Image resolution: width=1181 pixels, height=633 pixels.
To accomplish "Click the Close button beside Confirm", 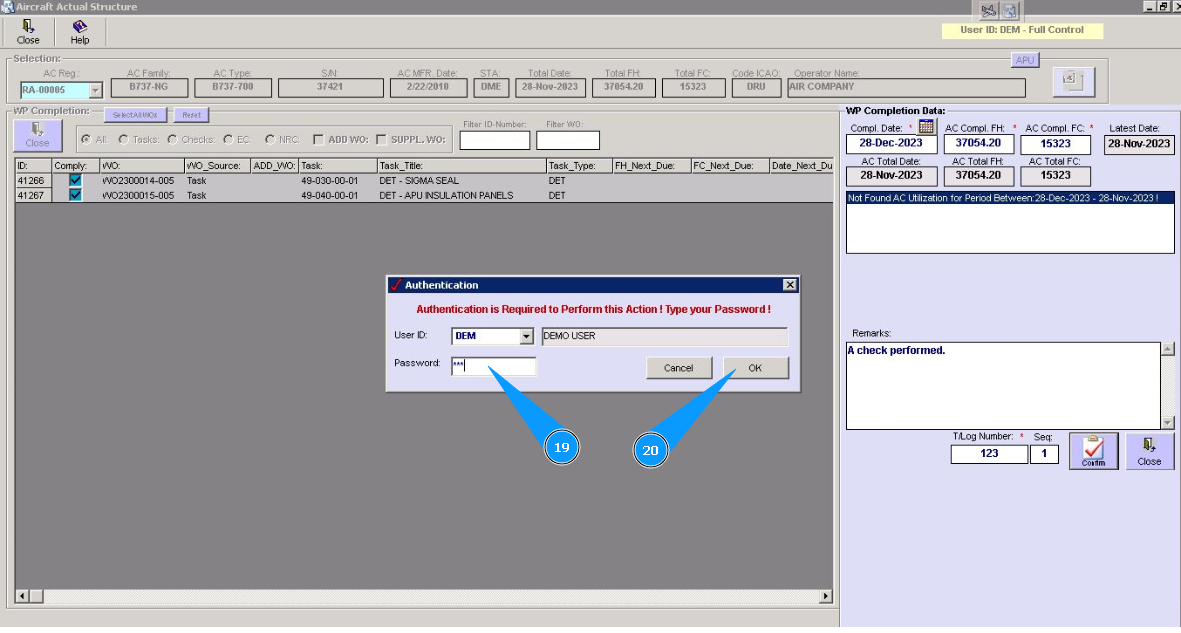I will click(1149, 451).
